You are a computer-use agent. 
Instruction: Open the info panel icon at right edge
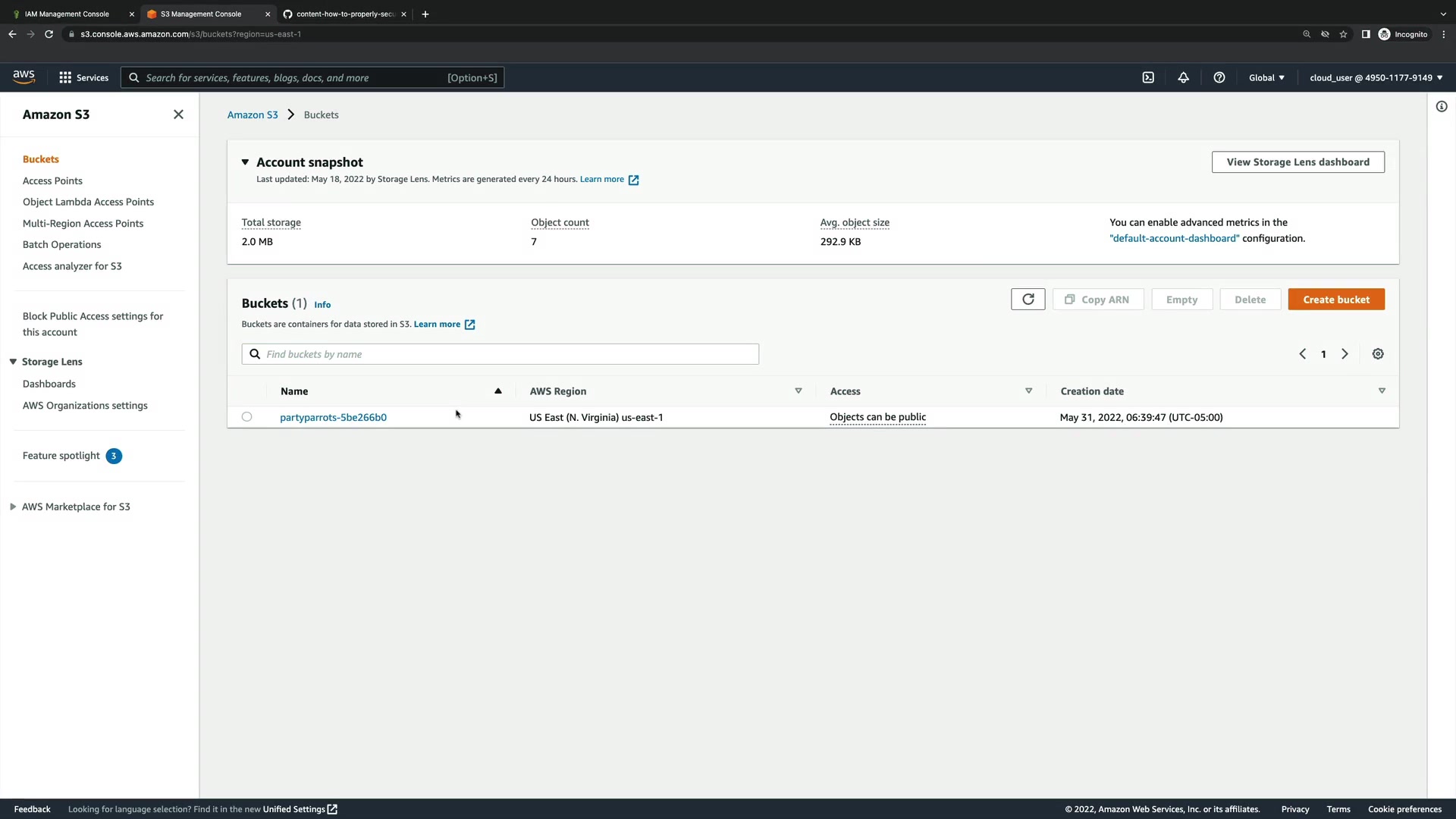point(1442,107)
